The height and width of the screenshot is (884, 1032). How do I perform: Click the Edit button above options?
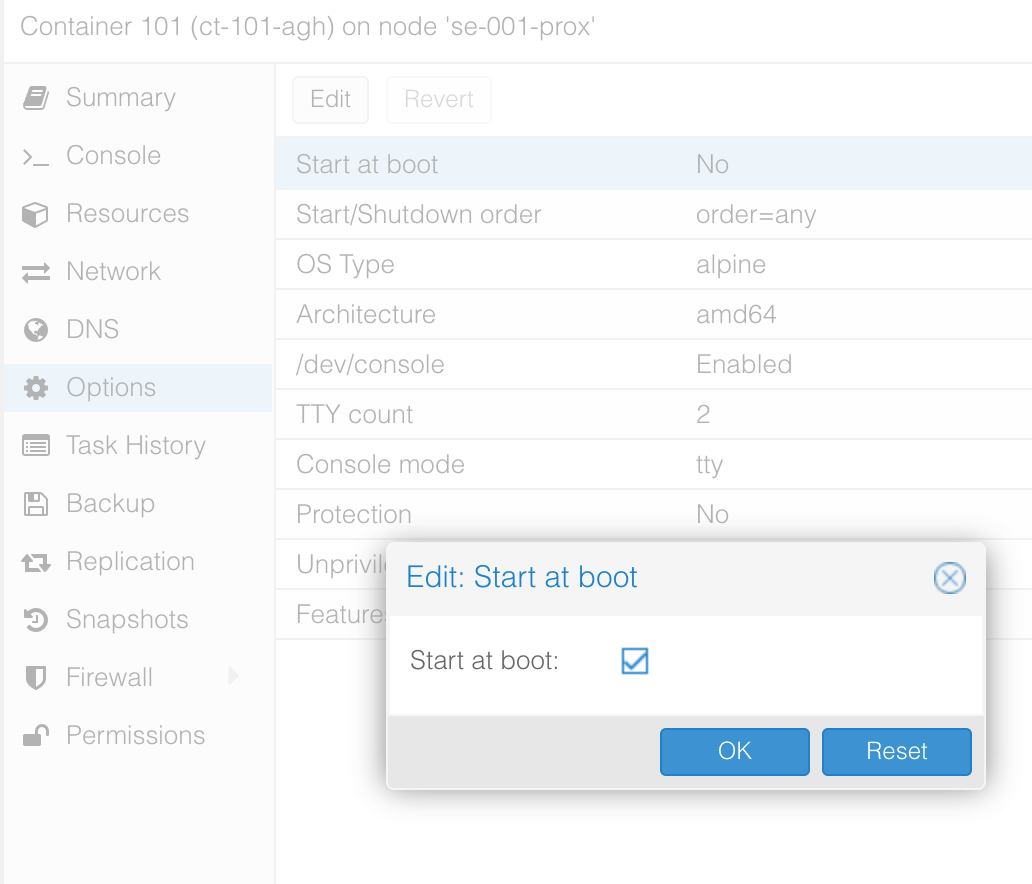(330, 99)
